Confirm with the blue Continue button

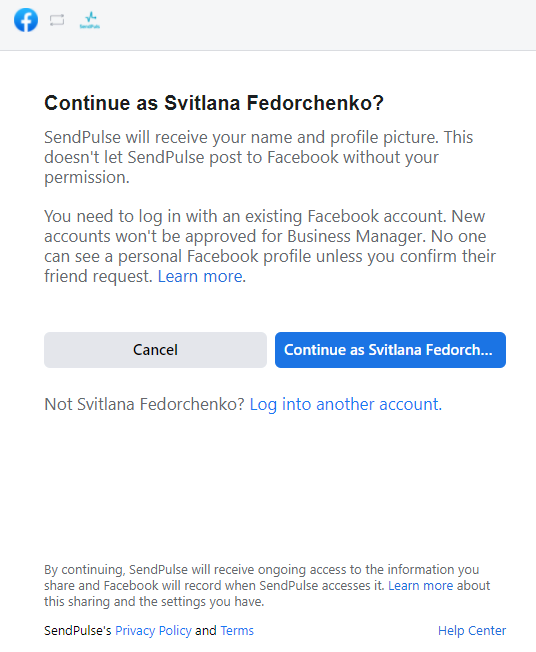click(x=390, y=350)
